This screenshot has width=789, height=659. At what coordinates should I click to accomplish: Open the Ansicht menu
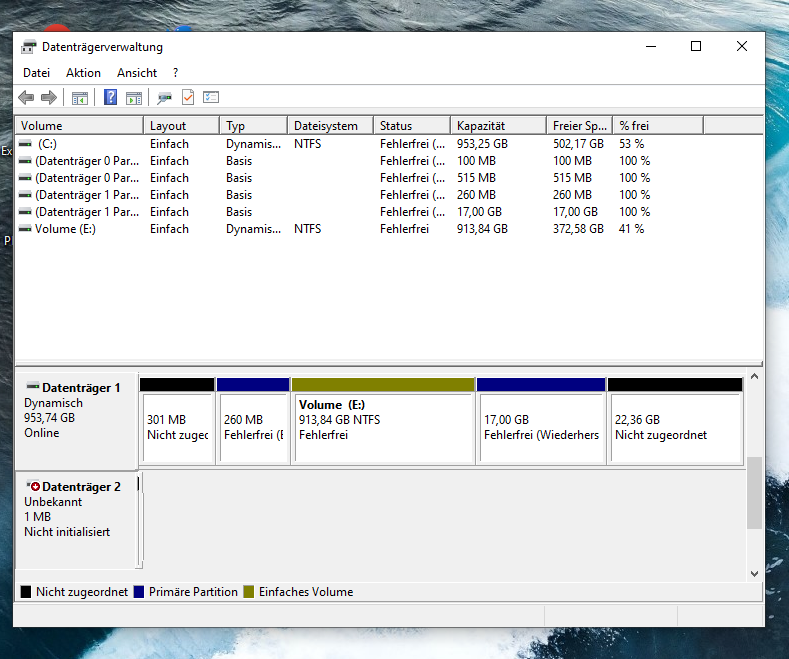(137, 73)
